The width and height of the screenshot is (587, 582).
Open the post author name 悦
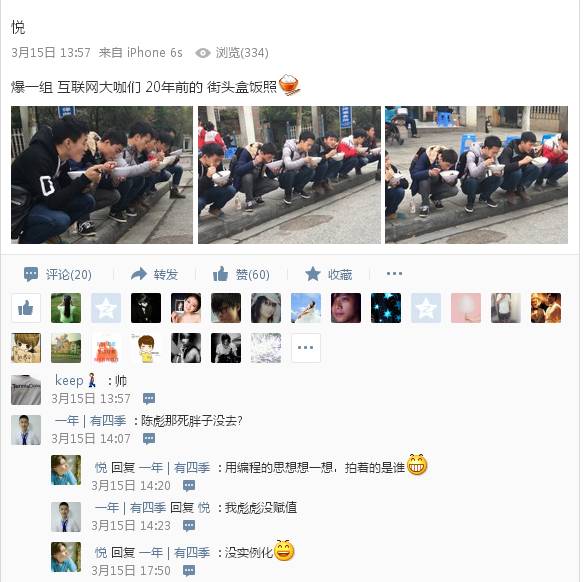point(18,27)
